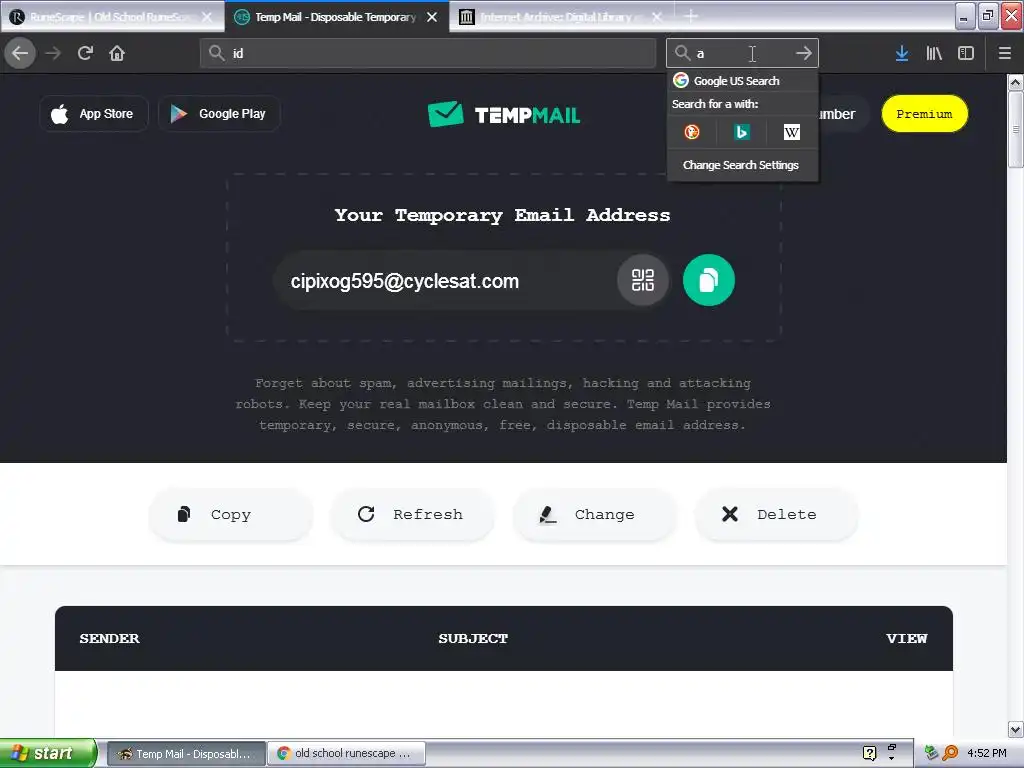Click the Refresh inbox button

tap(412, 515)
